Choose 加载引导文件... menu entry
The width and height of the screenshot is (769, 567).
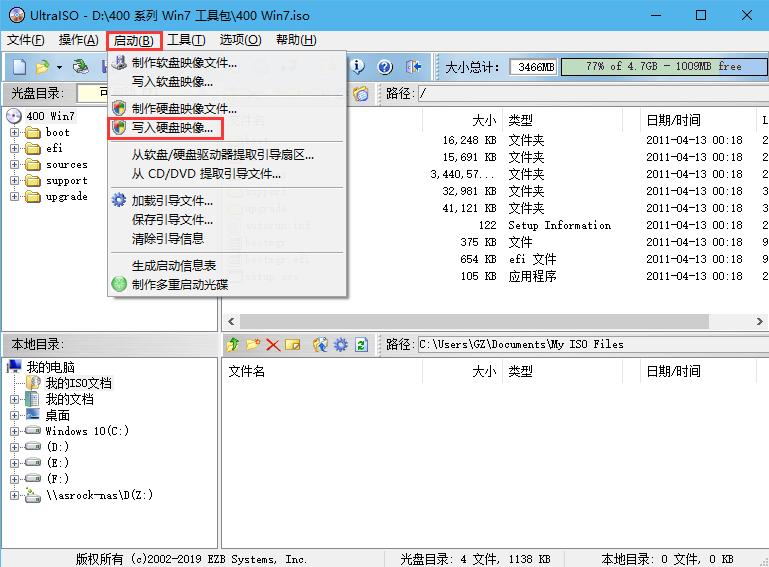227,201
